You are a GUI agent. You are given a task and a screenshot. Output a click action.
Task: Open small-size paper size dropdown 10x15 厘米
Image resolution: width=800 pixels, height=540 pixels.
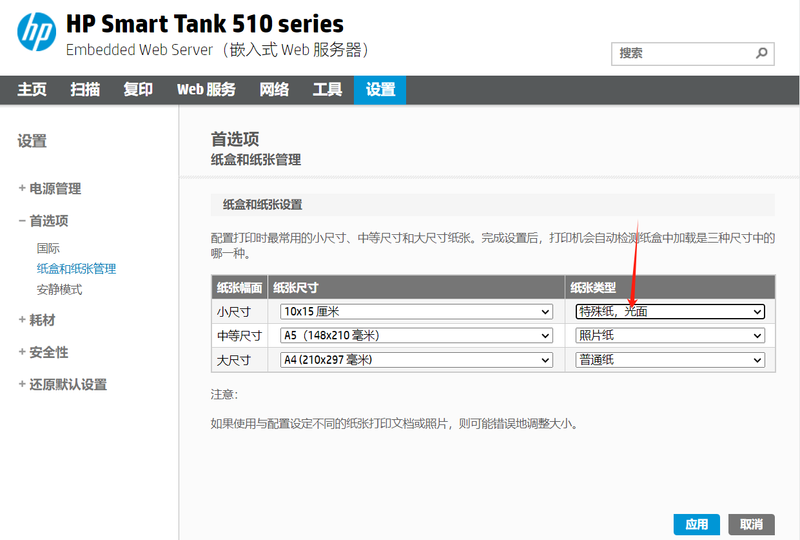416,311
